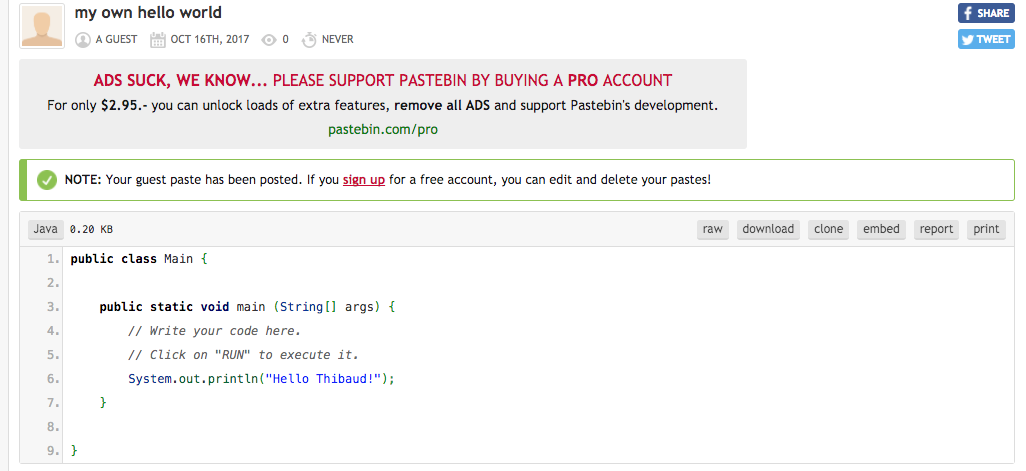This screenshot has height=471, width=1026.
Task: Open the pastebin.com/pro link
Action: point(383,129)
